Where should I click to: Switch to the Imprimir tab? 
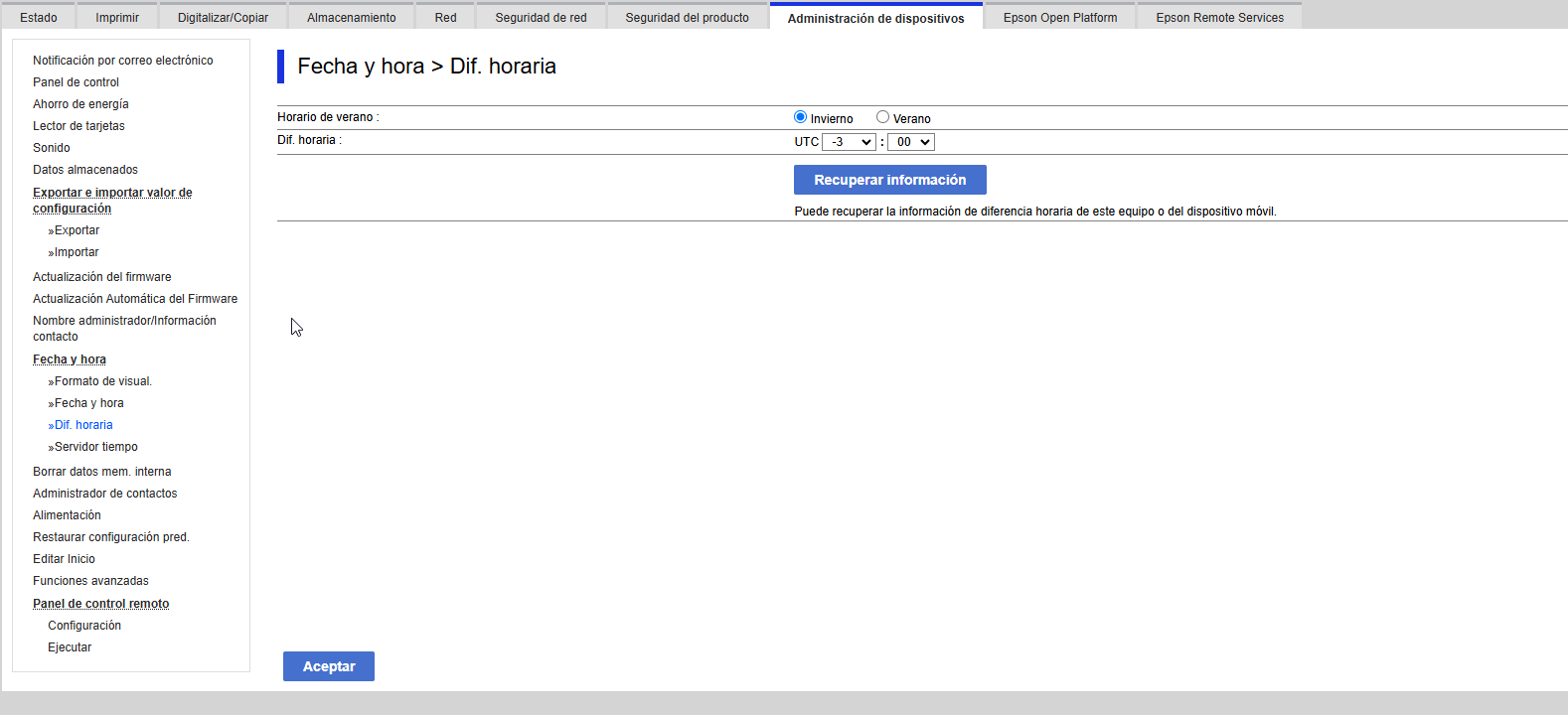coord(117,17)
